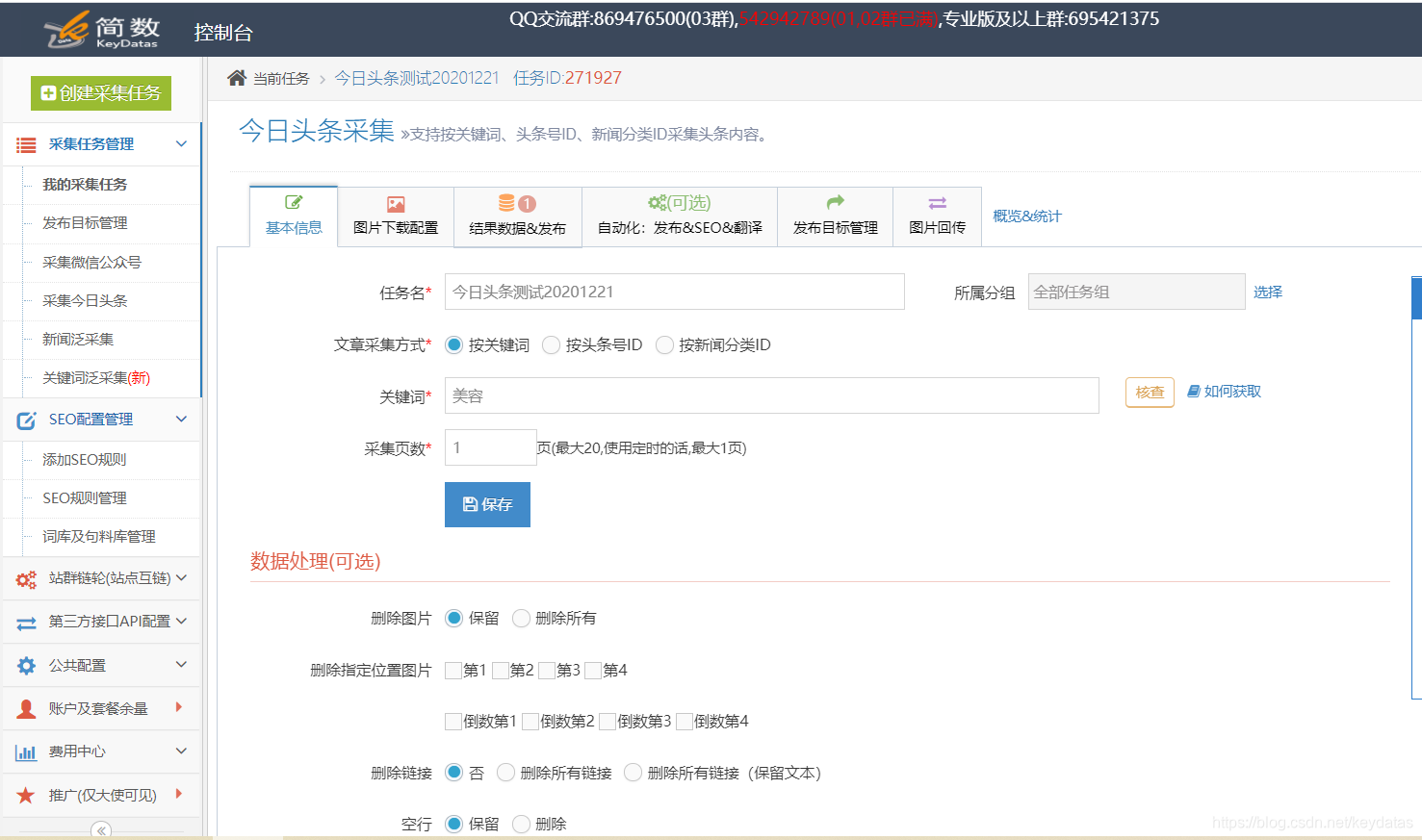Collapse the sidebar with double-arrow icon
Screen dimensions: 1422x840
pos(101,830)
